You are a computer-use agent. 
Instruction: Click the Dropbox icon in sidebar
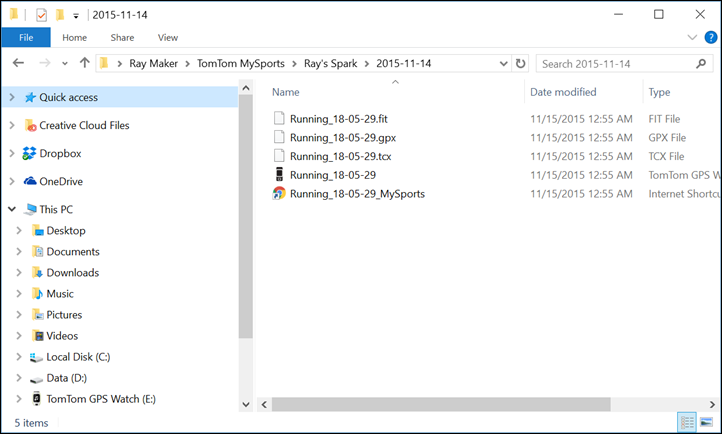[29, 153]
